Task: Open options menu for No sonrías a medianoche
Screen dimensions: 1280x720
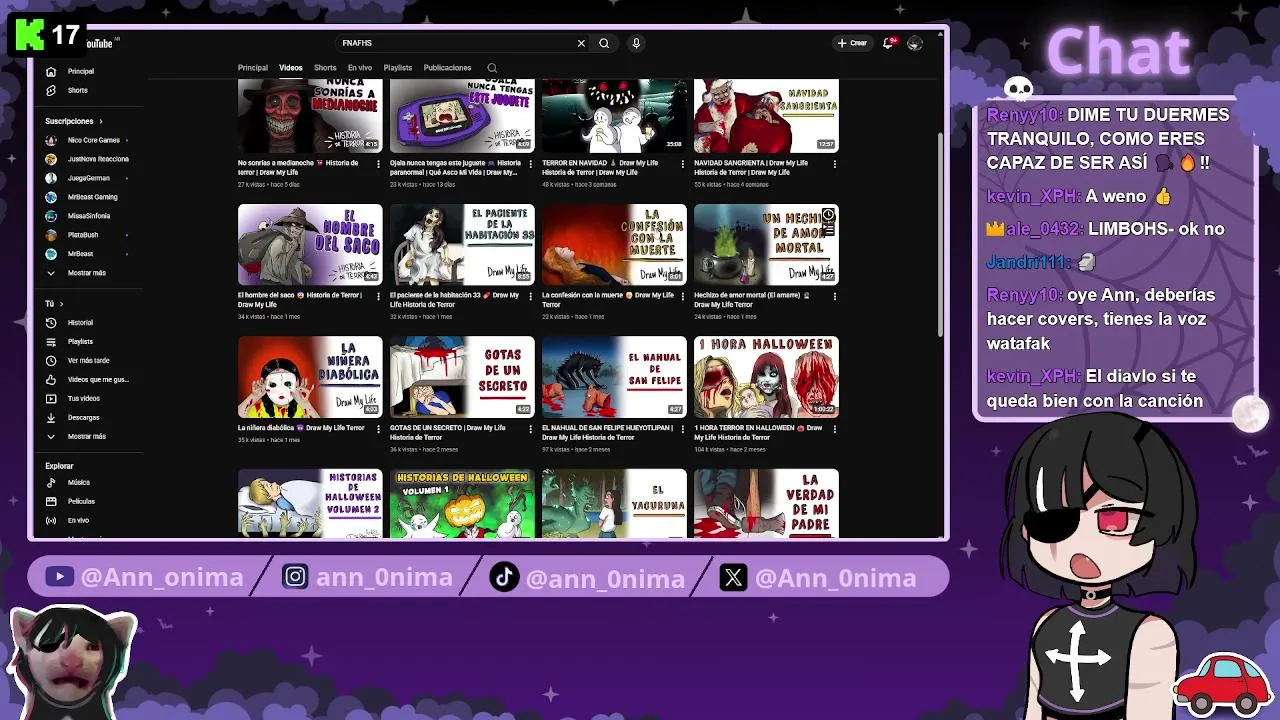Action: (378, 163)
